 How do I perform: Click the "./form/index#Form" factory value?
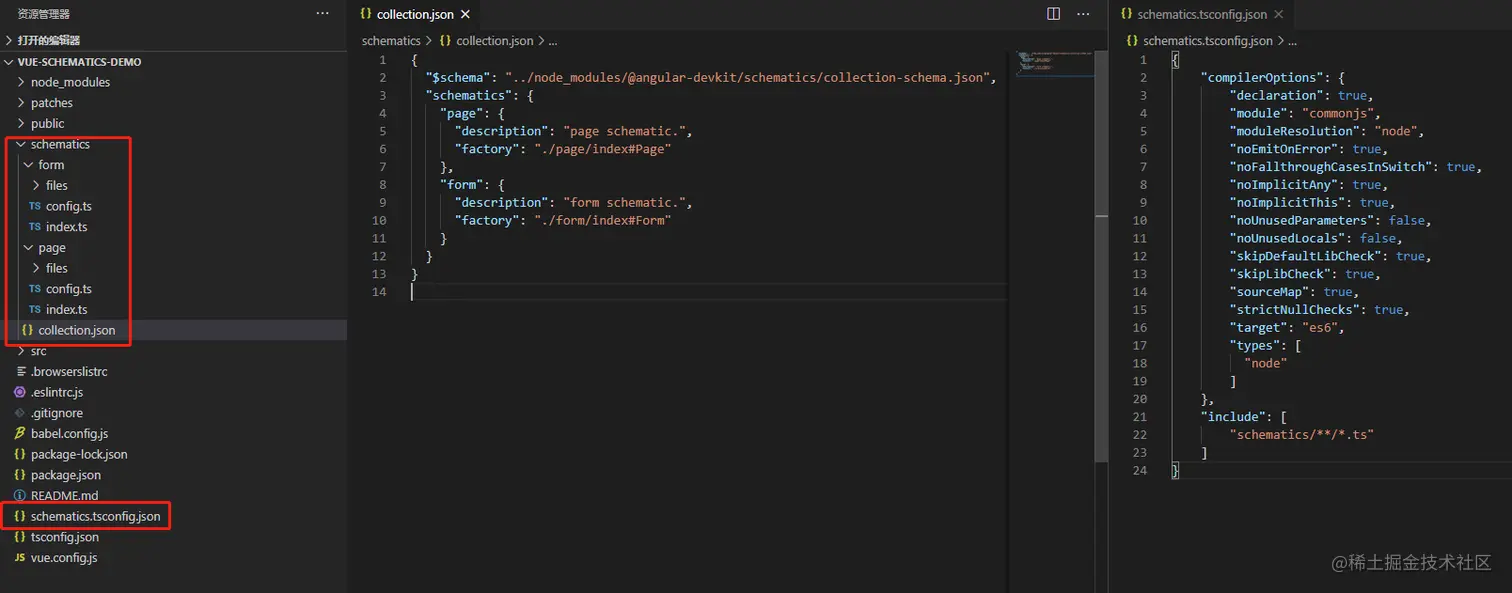[x=602, y=221]
